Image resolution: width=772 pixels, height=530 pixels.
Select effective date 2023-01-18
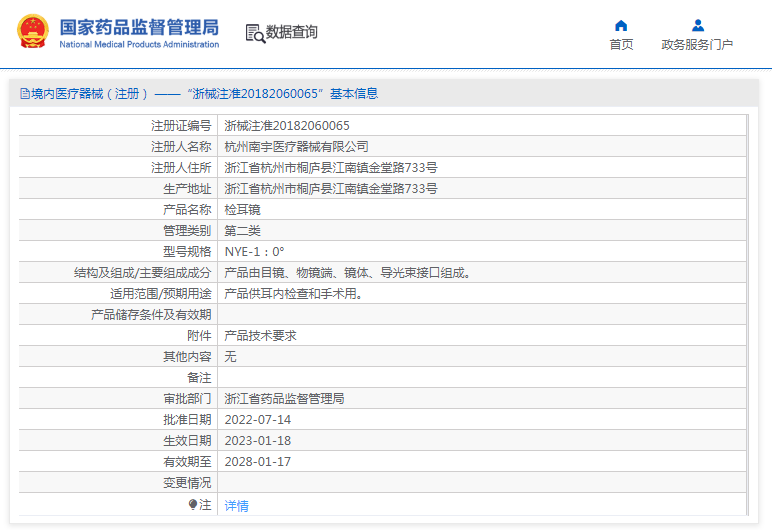click(257, 441)
